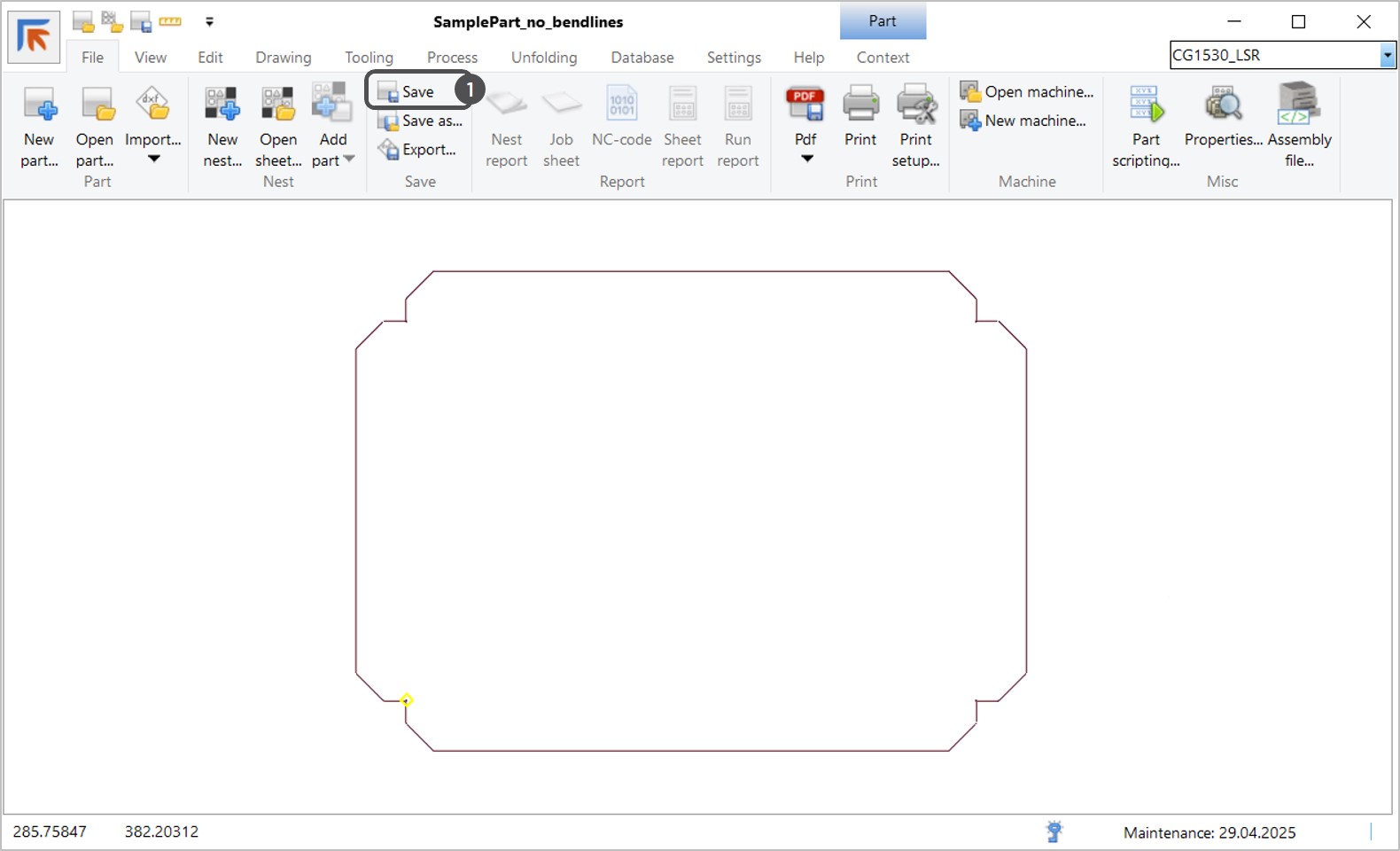This screenshot has width=1400, height=851.
Task: Click the New part icon
Action: [39, 106]
